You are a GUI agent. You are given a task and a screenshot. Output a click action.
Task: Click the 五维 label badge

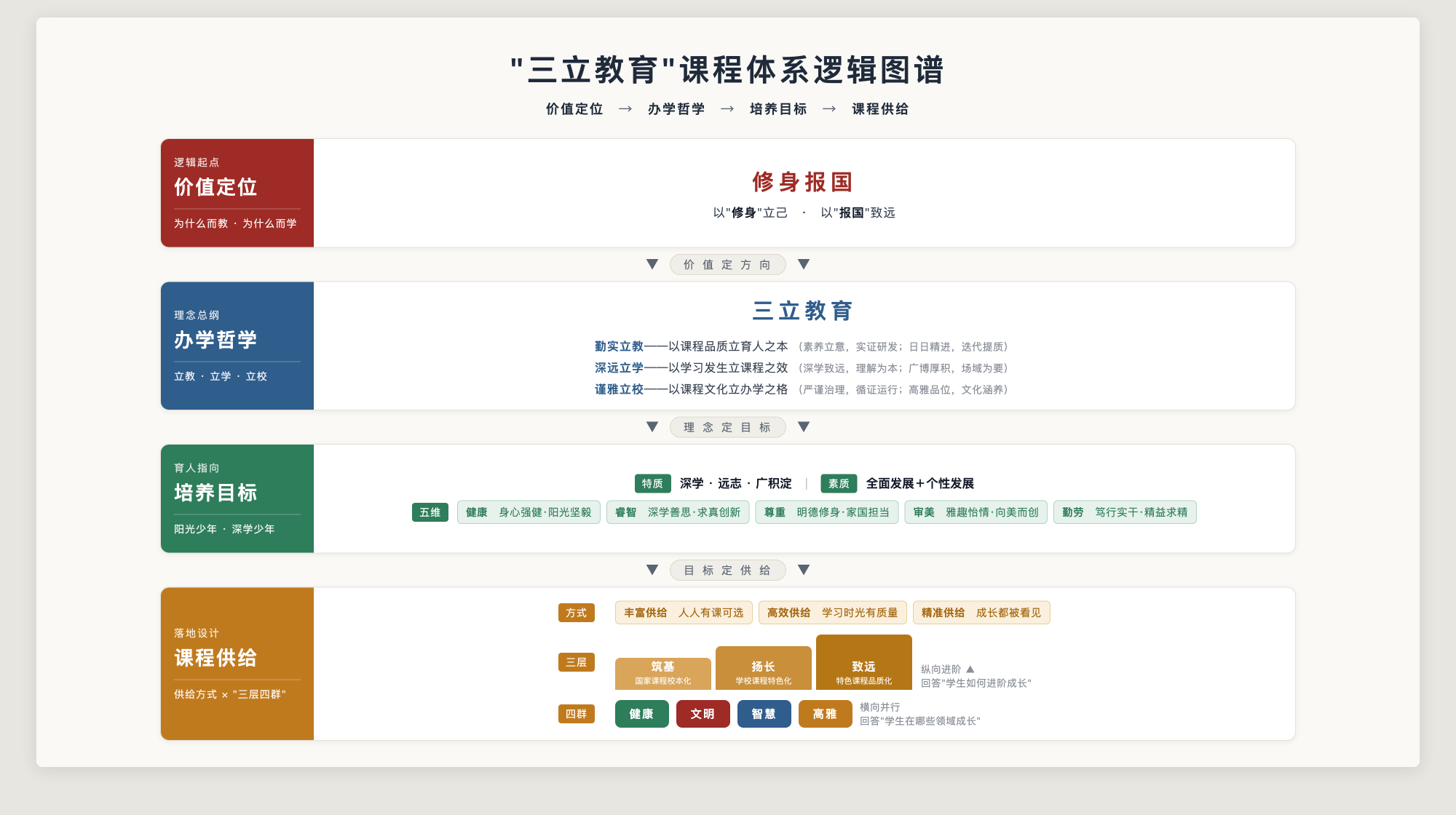click(x=430, y=512)
